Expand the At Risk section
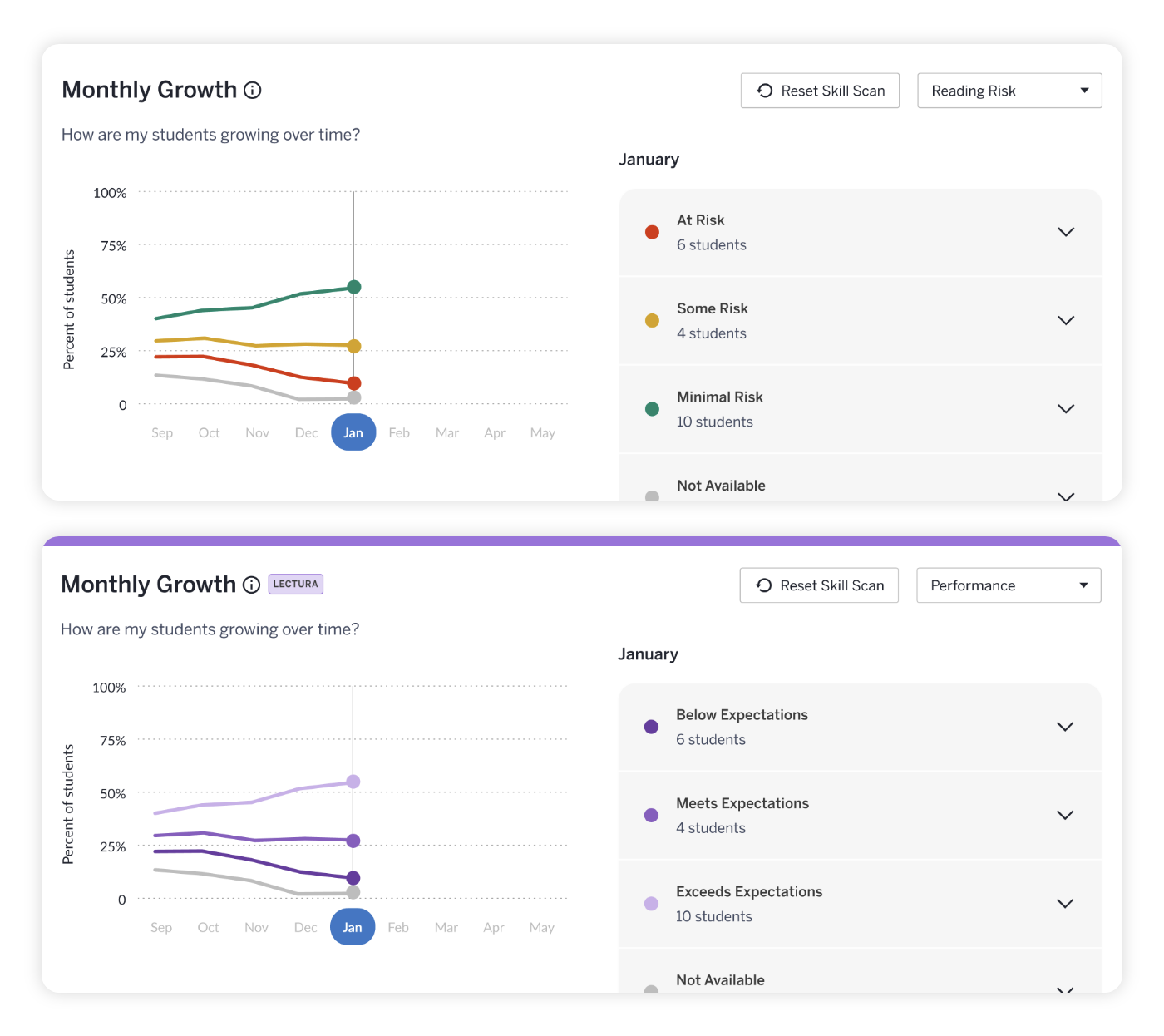The image size is (1164, 1036). 1066,232
